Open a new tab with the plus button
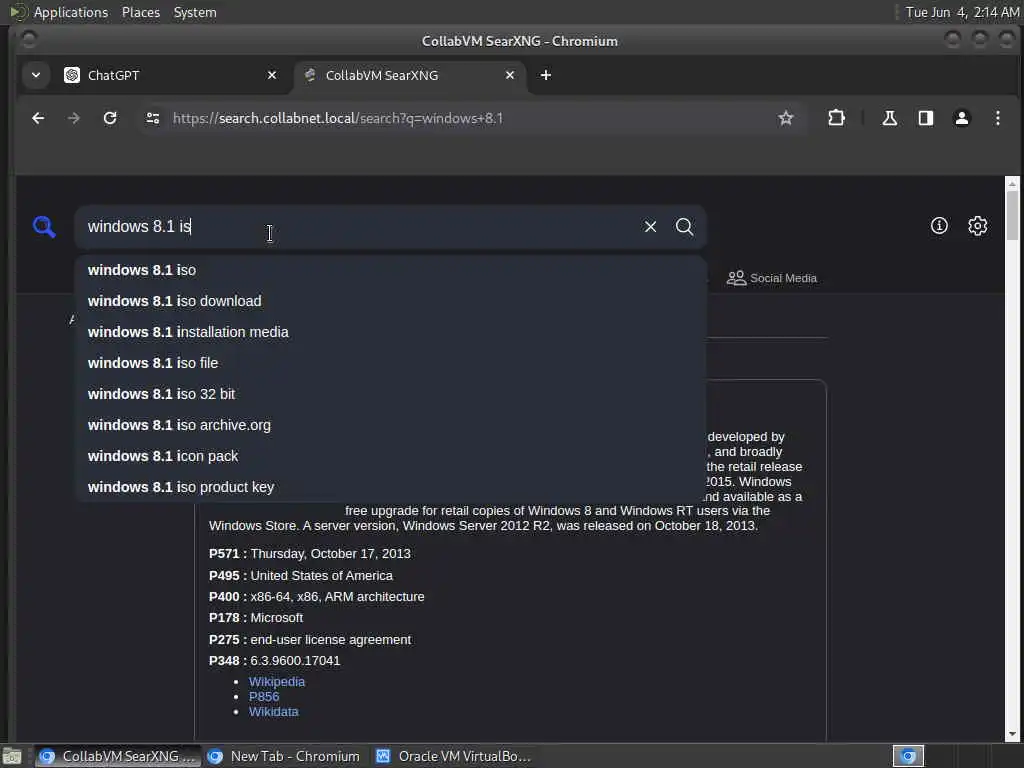 coord(546,76)
